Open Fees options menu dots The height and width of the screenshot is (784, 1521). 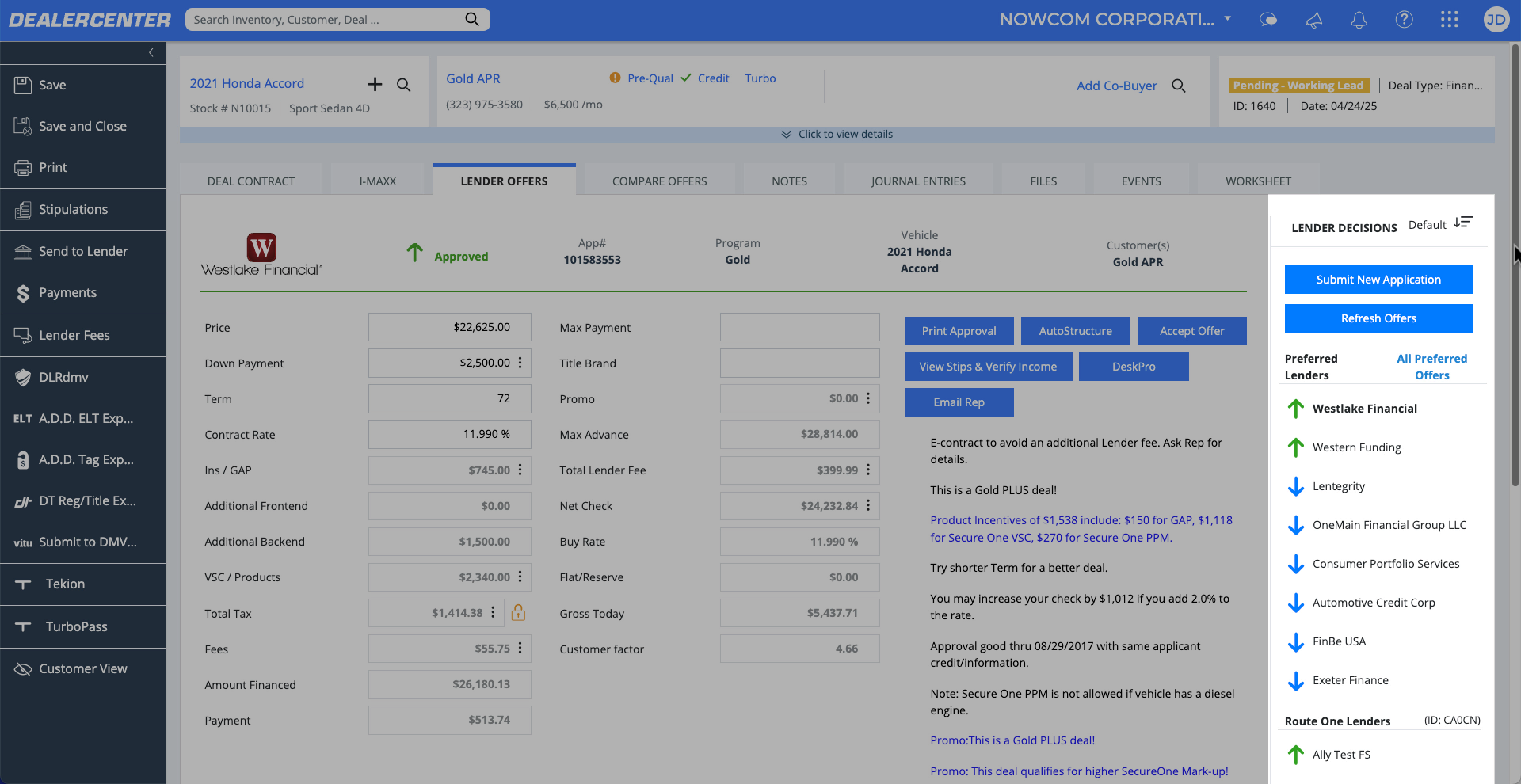click(x=520, y=648)
